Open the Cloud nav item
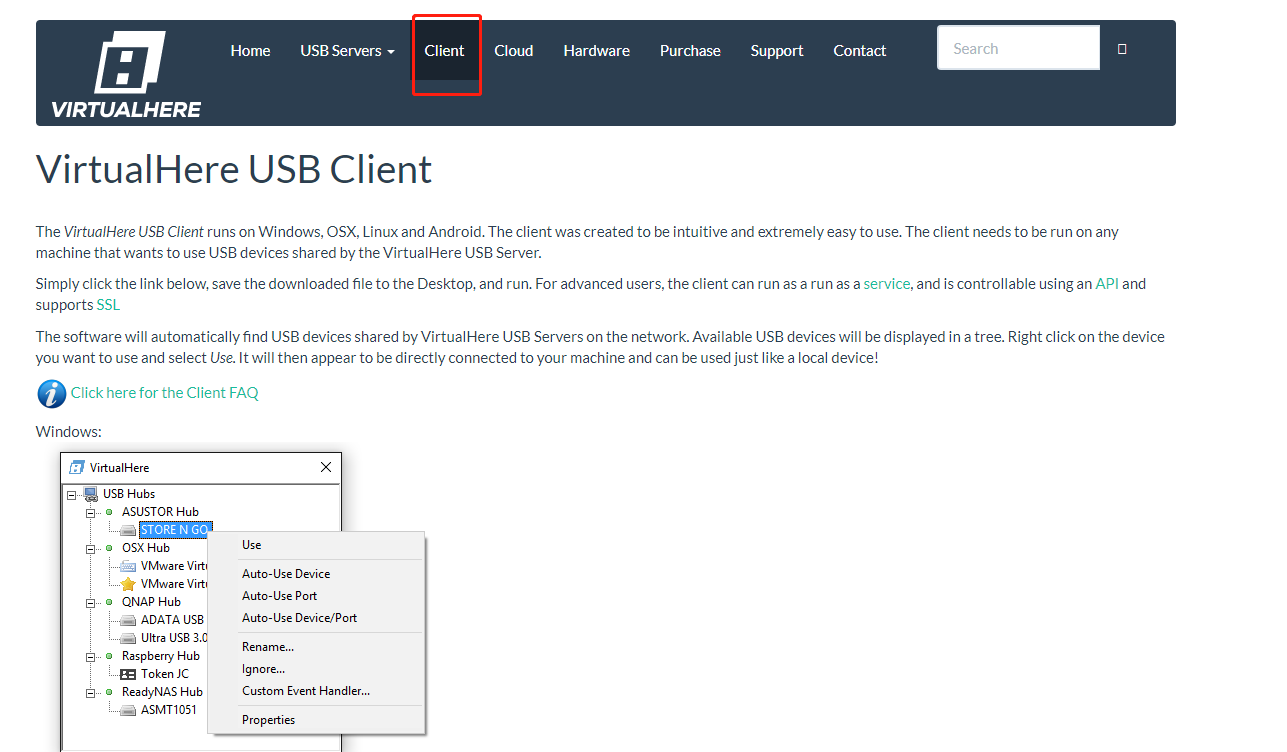This screenshot has height=752, width=1287. (x=513, y=50)
